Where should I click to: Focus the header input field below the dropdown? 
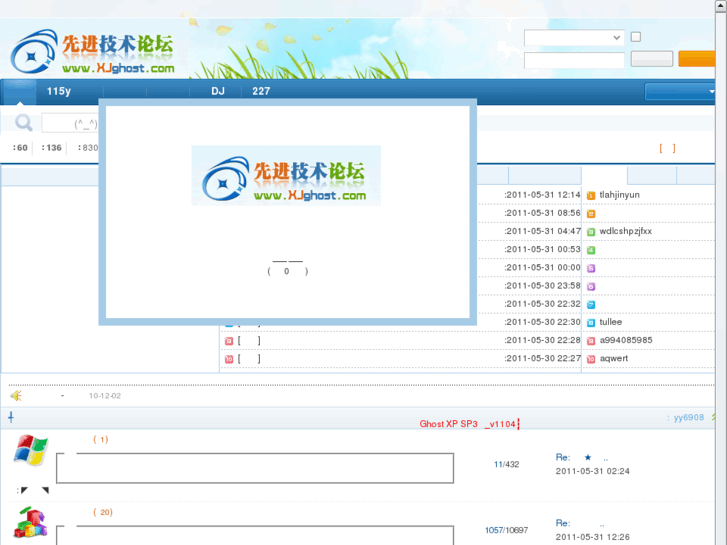tap(574, 60)
